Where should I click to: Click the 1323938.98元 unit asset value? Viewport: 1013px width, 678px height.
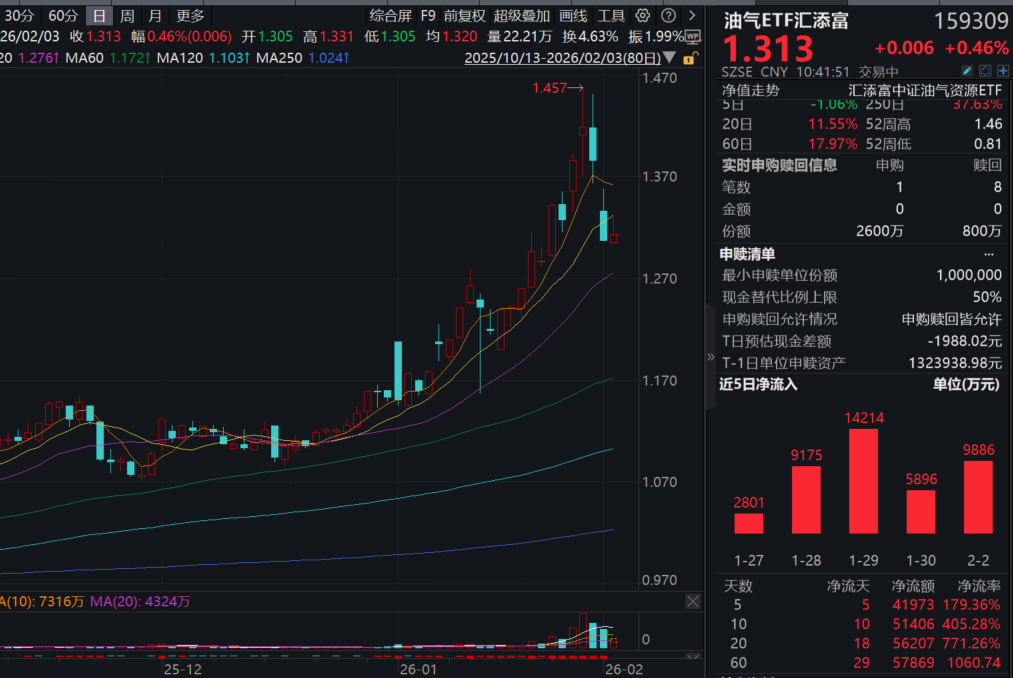coord(956,363)
